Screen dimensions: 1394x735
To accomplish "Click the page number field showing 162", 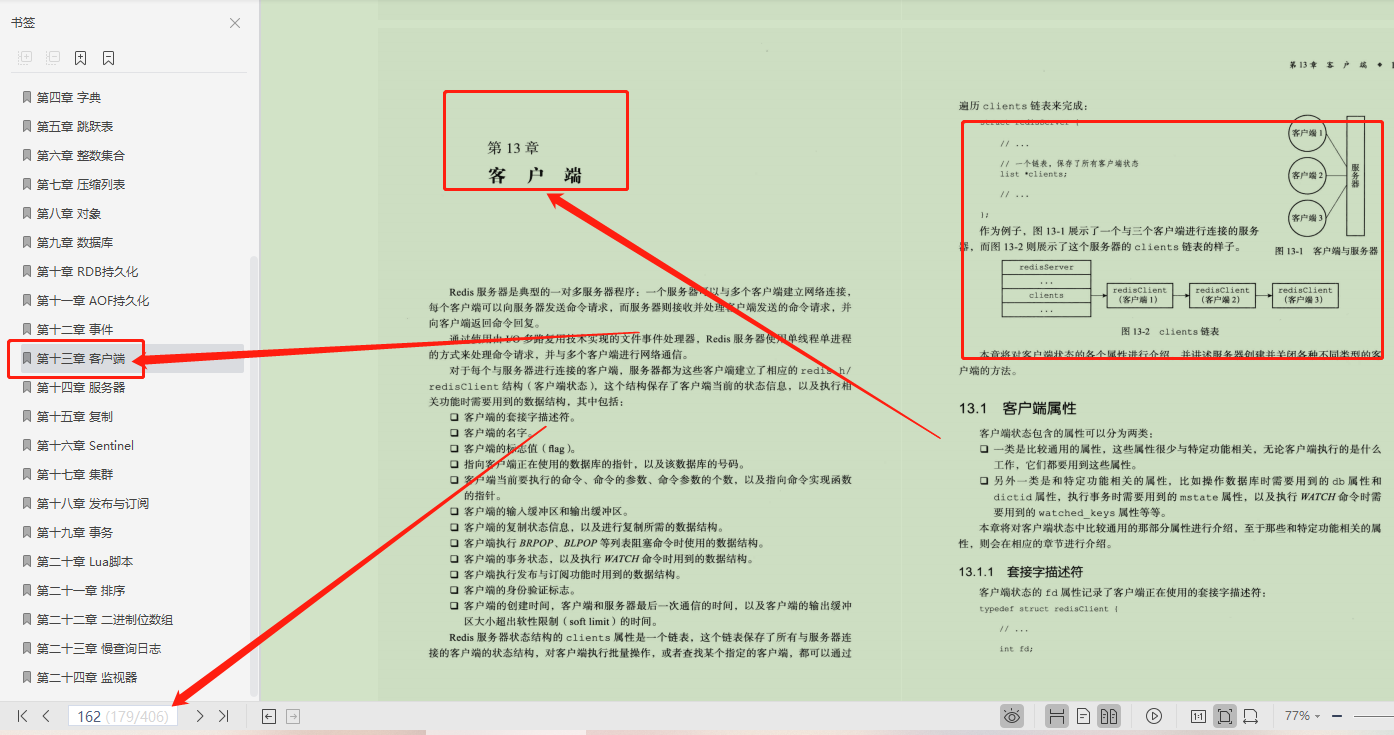I will click(x=123, y=716).
